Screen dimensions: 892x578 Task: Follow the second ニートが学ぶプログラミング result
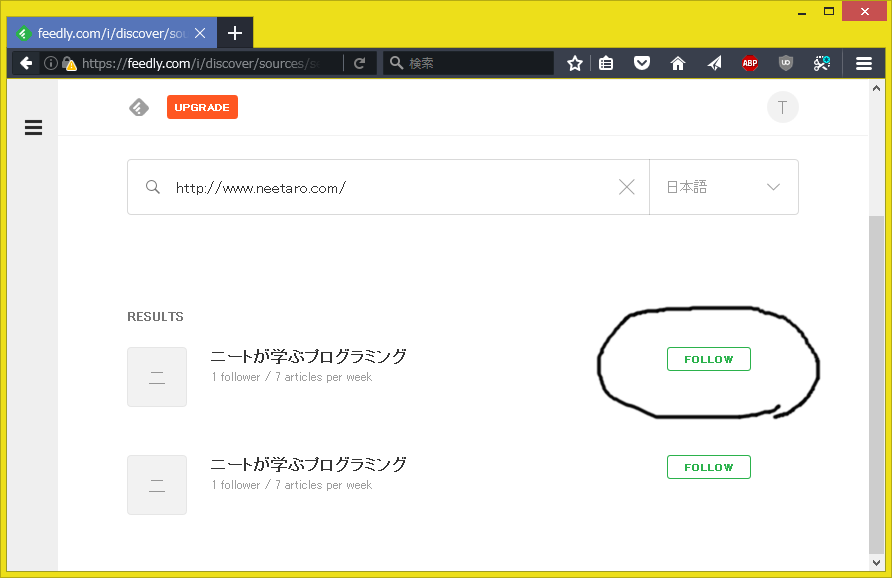click(708, 467)
